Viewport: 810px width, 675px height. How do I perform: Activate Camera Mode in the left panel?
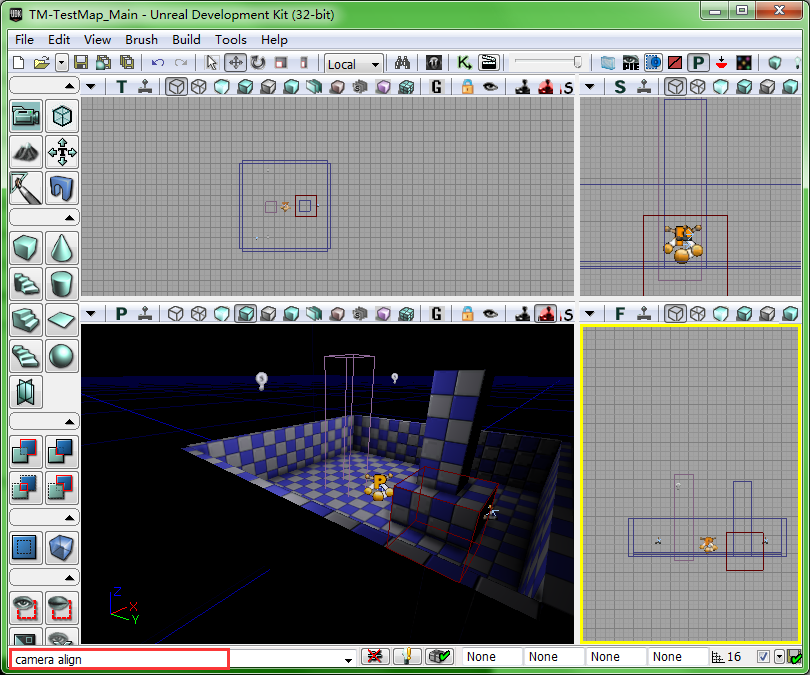26,116
